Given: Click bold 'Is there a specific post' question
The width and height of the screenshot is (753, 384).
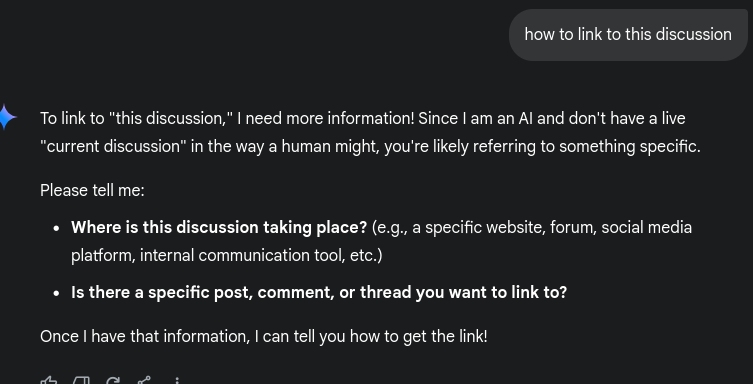Looking at the screenshot, I should (319, 292).
